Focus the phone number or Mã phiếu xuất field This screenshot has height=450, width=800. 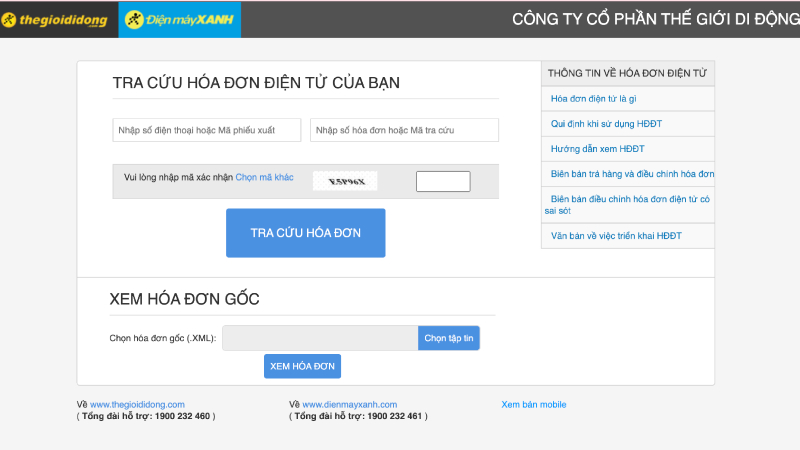pyautogui.click(x=207, y=130)
